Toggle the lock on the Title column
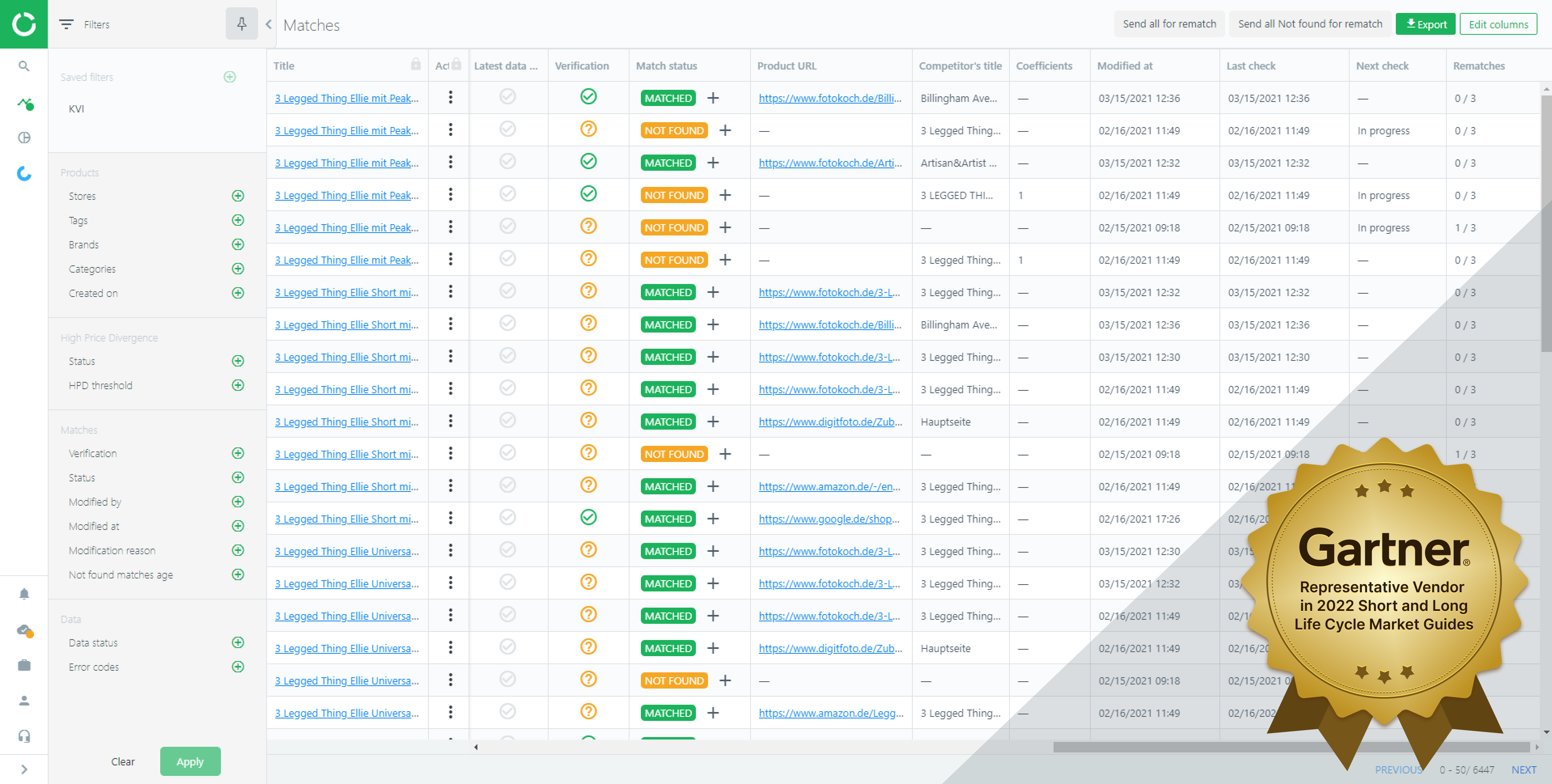 click(416, 64)
